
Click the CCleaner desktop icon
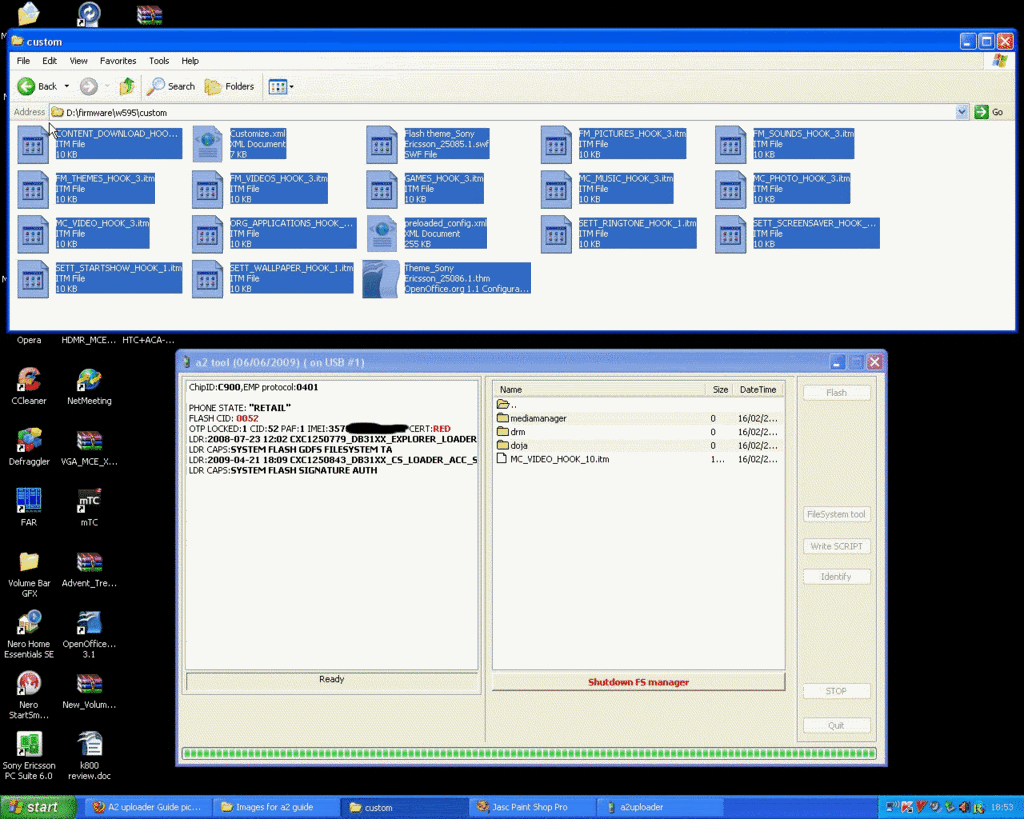(29, 381)
